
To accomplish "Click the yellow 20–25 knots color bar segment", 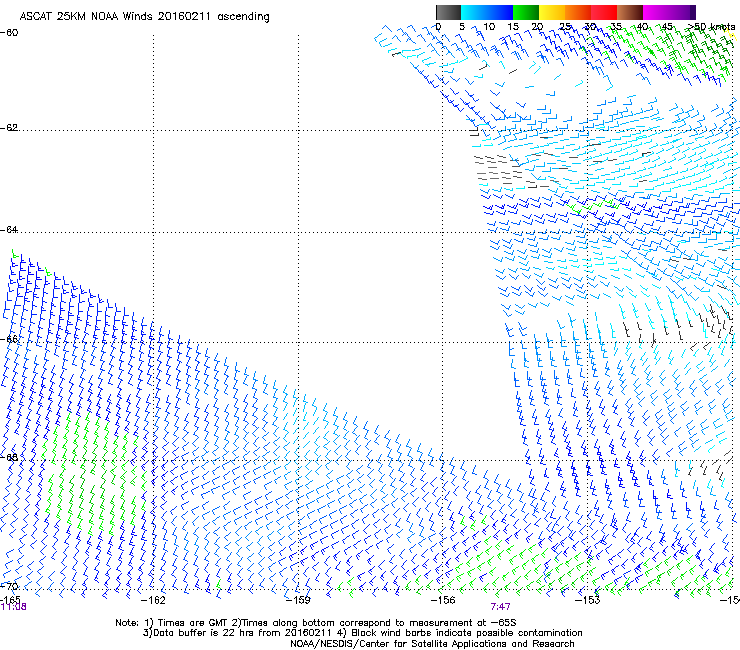I will pos(552,12).
